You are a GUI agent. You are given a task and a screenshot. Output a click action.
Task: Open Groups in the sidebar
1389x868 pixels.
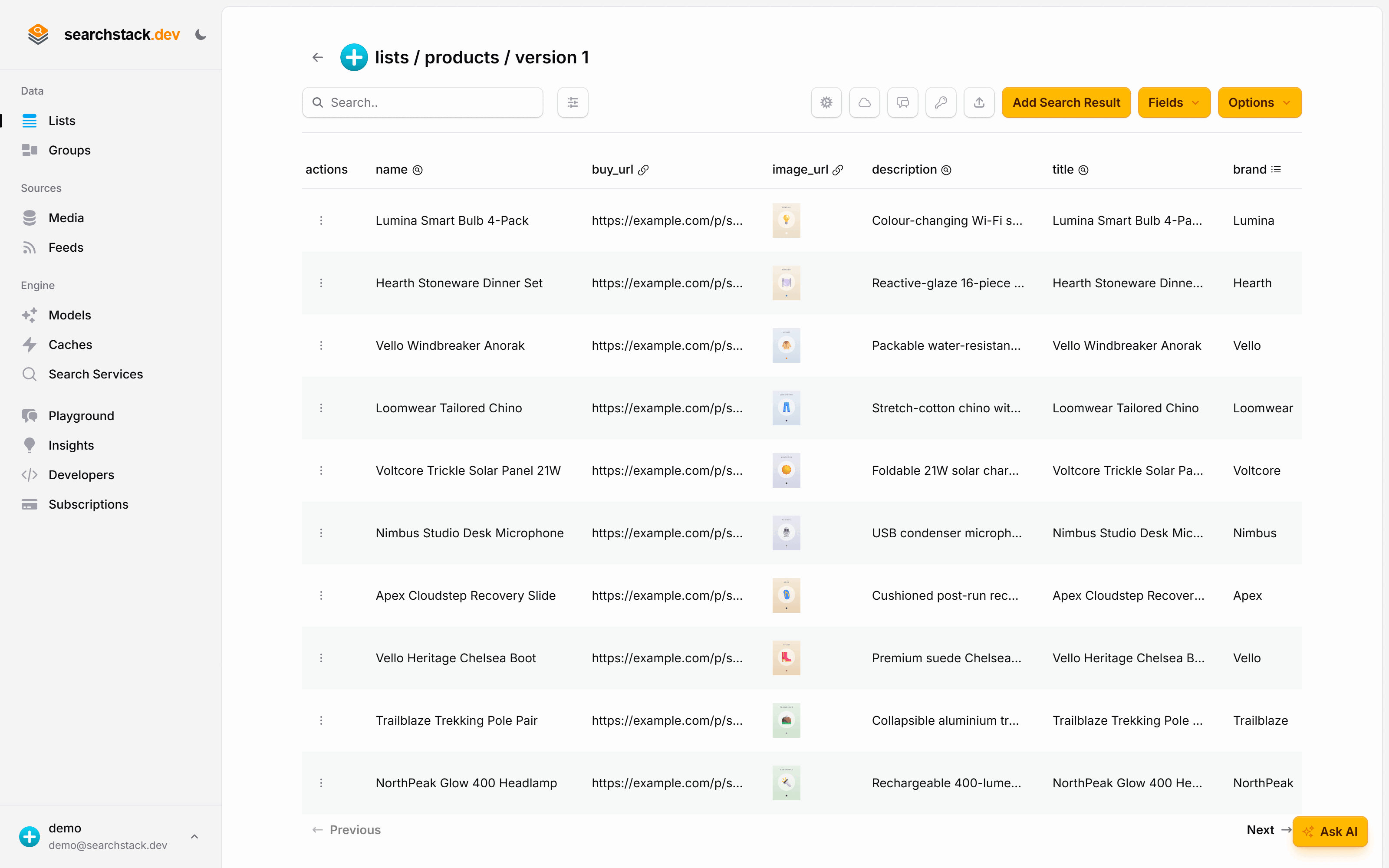coord(69,151)
